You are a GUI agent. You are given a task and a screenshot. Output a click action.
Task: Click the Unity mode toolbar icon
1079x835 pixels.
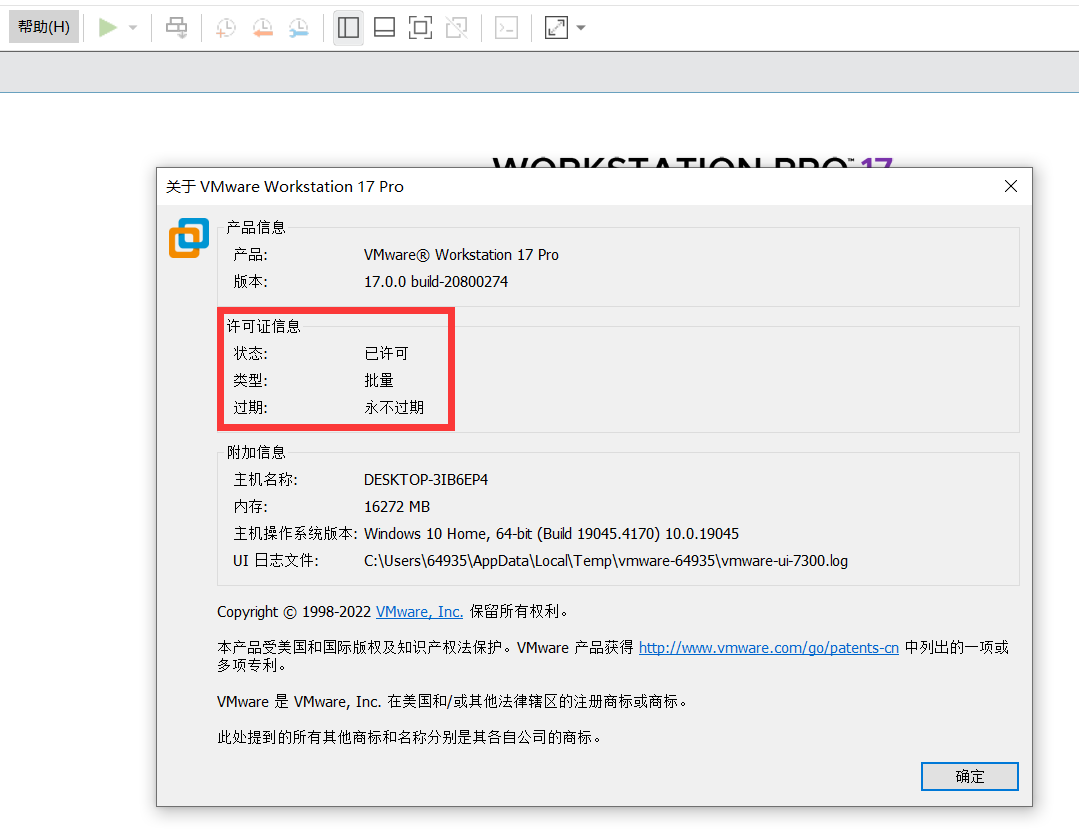[x=456, y=28]
